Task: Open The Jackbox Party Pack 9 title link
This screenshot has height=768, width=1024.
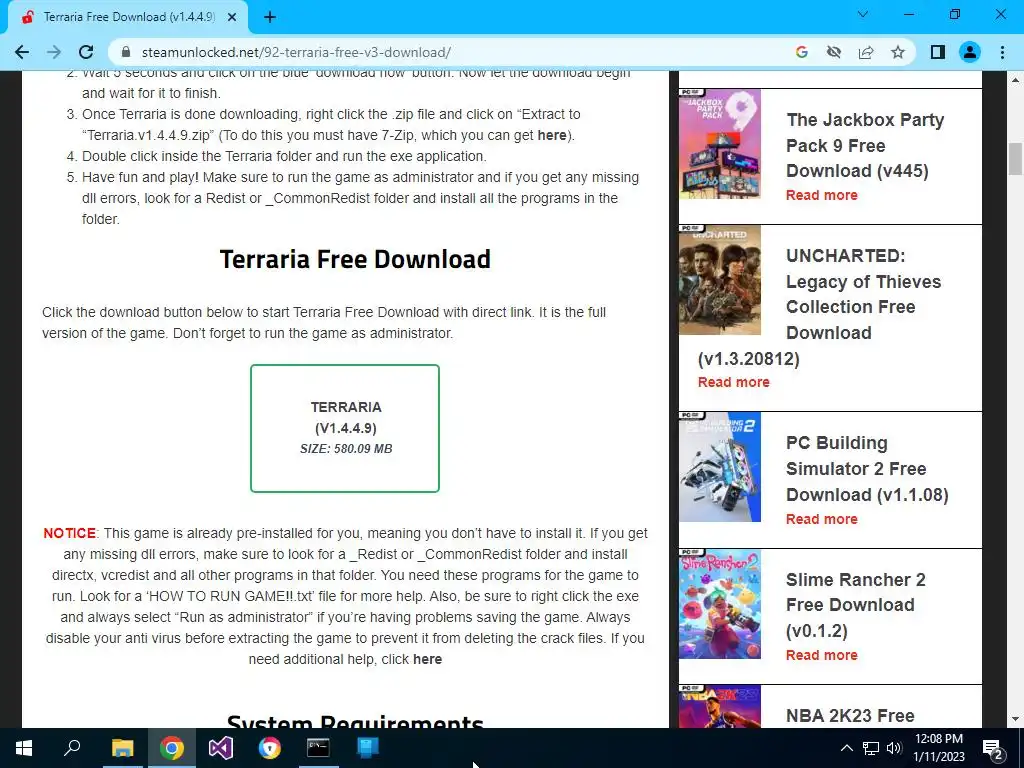Action: [x=865, y=145]
